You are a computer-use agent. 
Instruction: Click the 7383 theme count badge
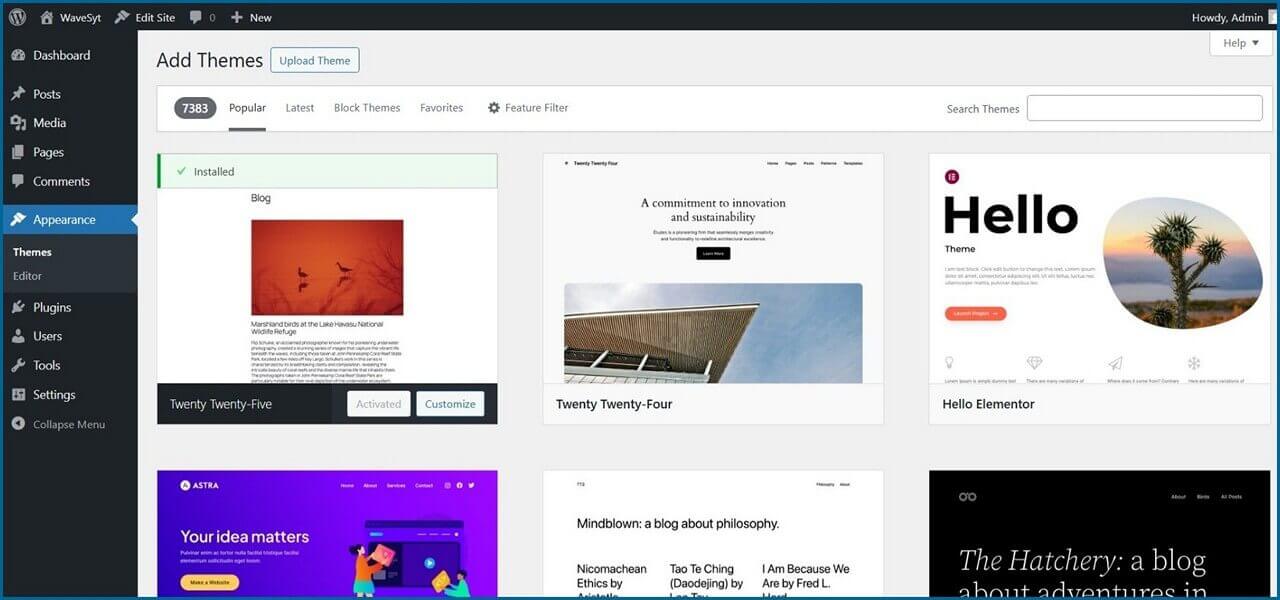pyautogui.click(x=195, y=108)
